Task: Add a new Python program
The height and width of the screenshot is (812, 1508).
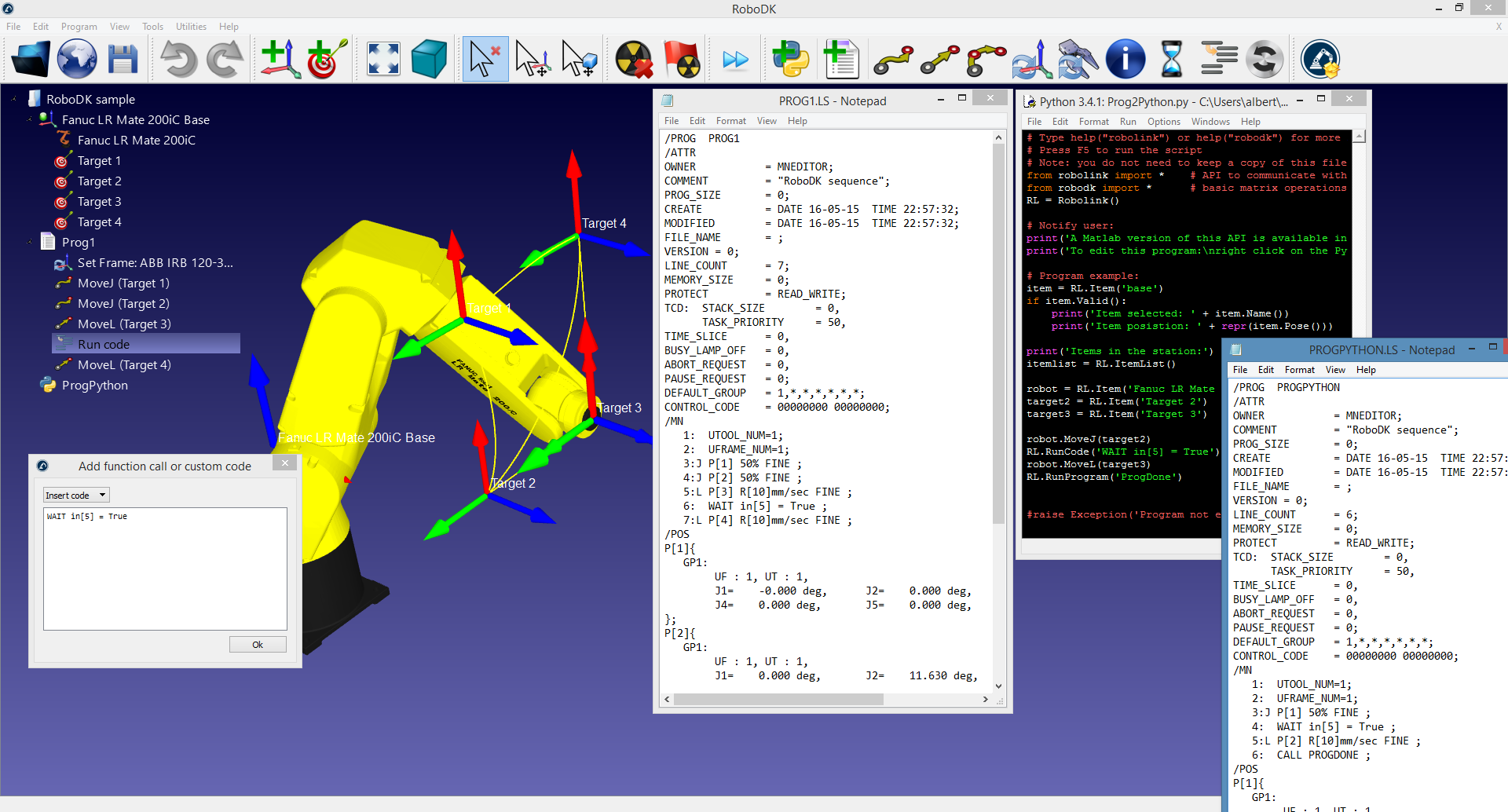Action: click(x=790, y=58)
